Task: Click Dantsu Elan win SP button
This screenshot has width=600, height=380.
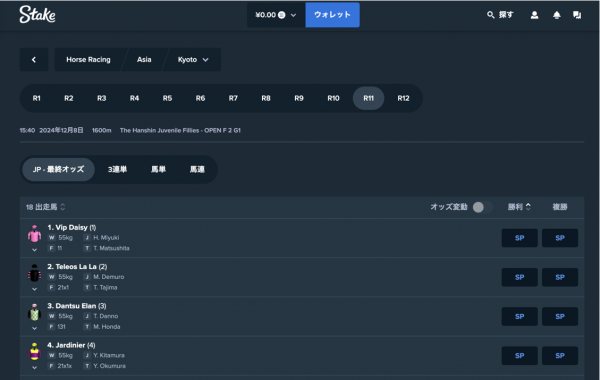Action: click(x=520, y=316)
